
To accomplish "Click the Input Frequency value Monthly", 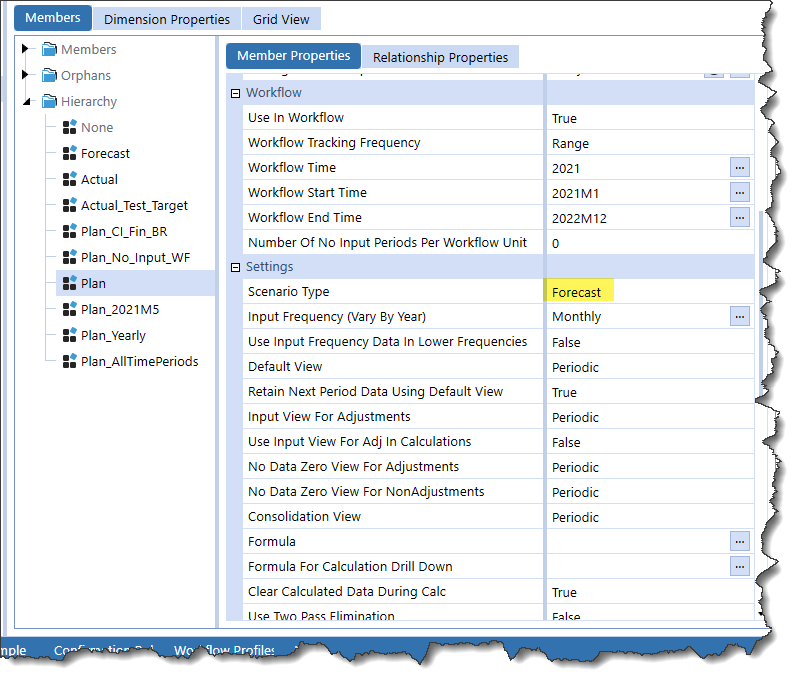I will click(x=576, y=317).
